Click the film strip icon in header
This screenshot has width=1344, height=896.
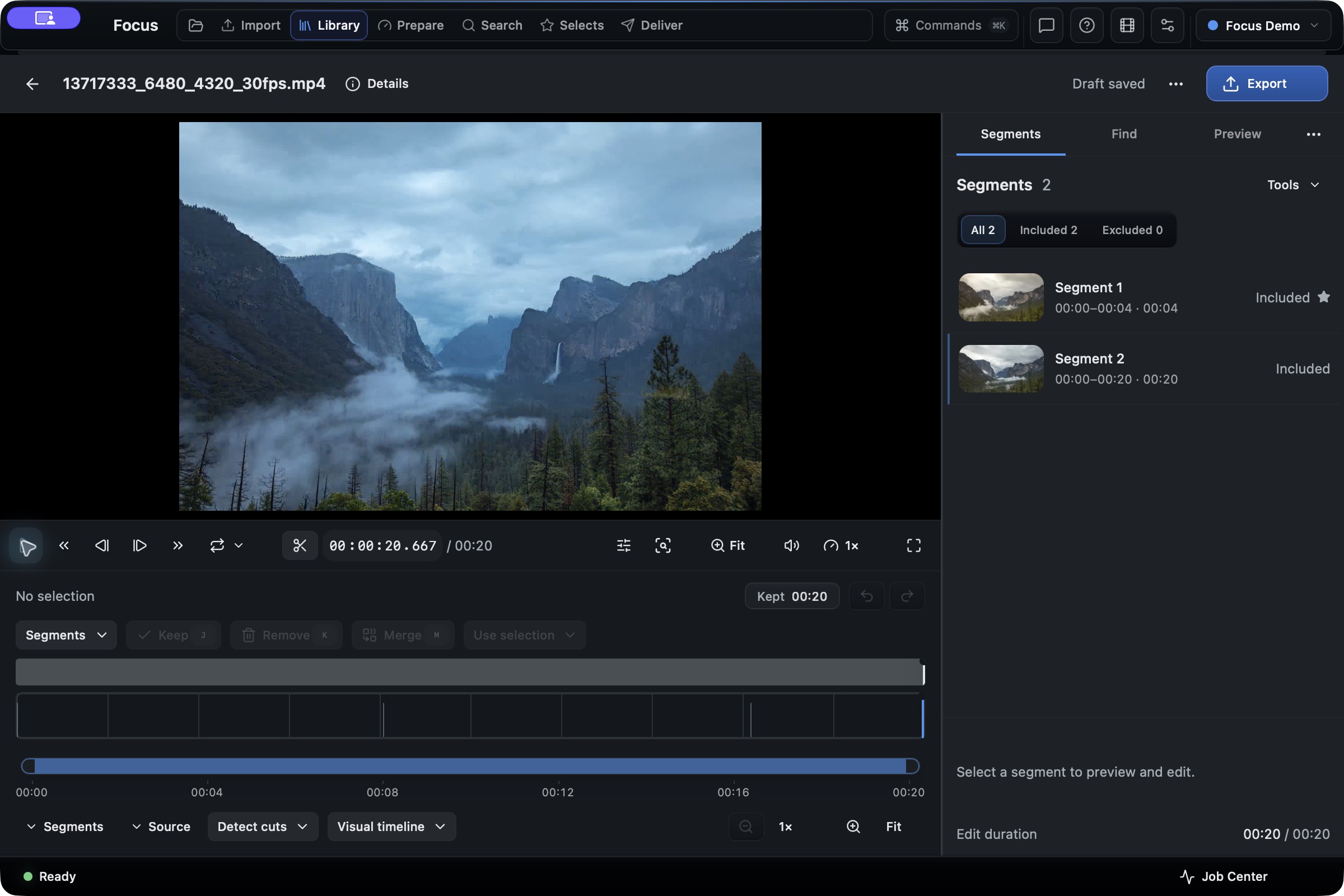click(x=1127, y=25)
